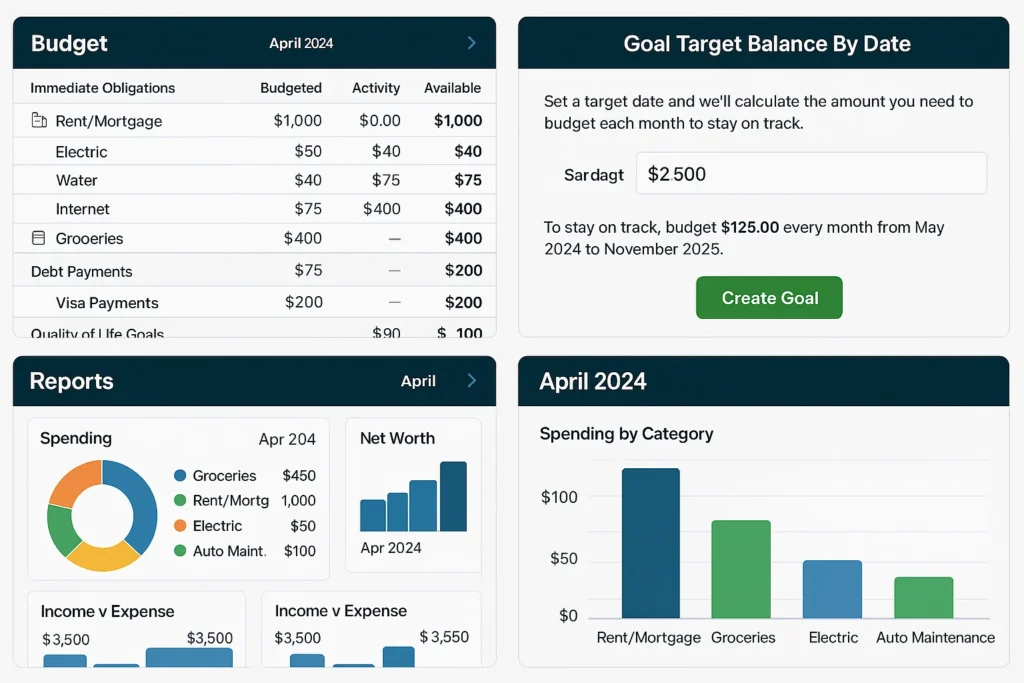Click the target amount field showing $2 500

[x=810, y=173]
